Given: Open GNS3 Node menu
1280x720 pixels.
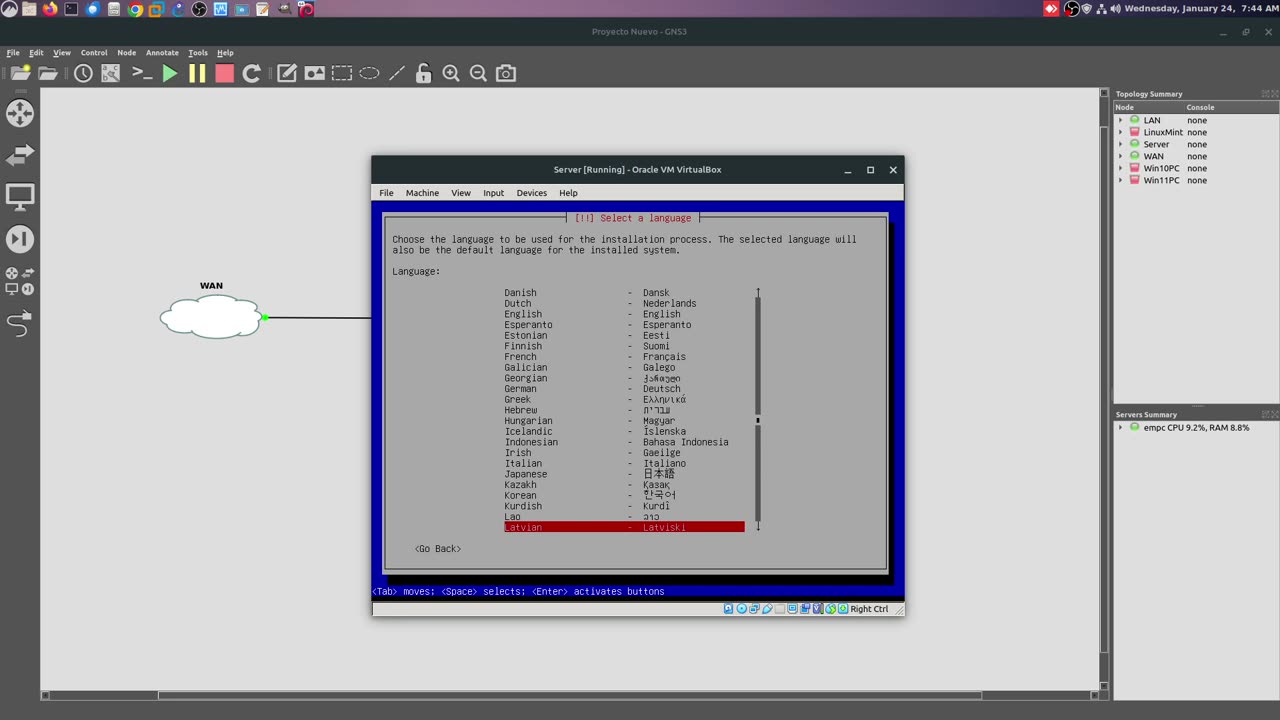Looking at the screenshot, I should pos(126,53).
